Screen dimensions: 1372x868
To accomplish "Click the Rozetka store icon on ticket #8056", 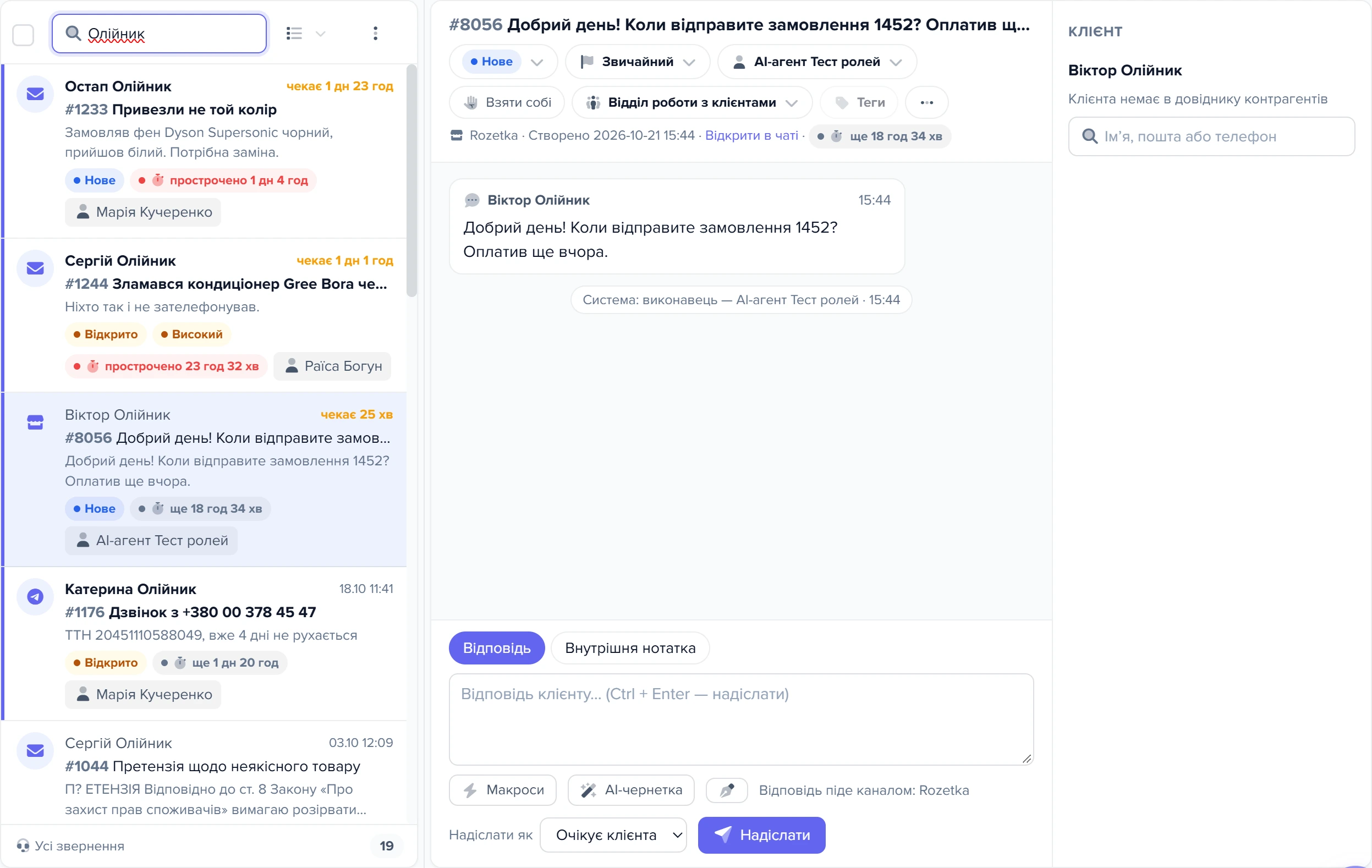I will tap(35, 422).
